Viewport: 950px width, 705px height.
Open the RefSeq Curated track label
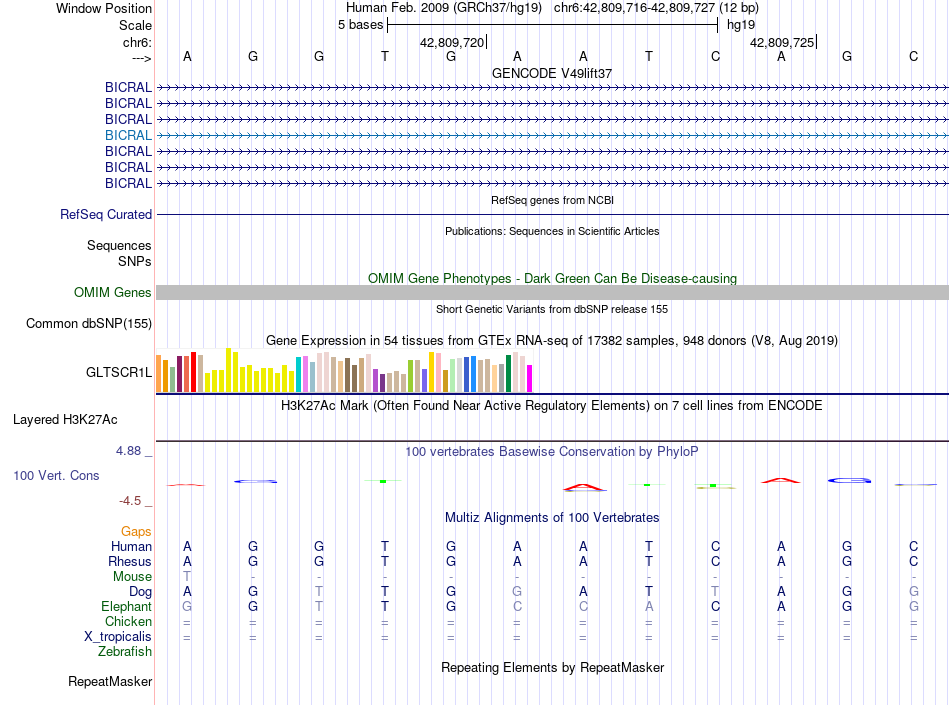click(106, 214)
